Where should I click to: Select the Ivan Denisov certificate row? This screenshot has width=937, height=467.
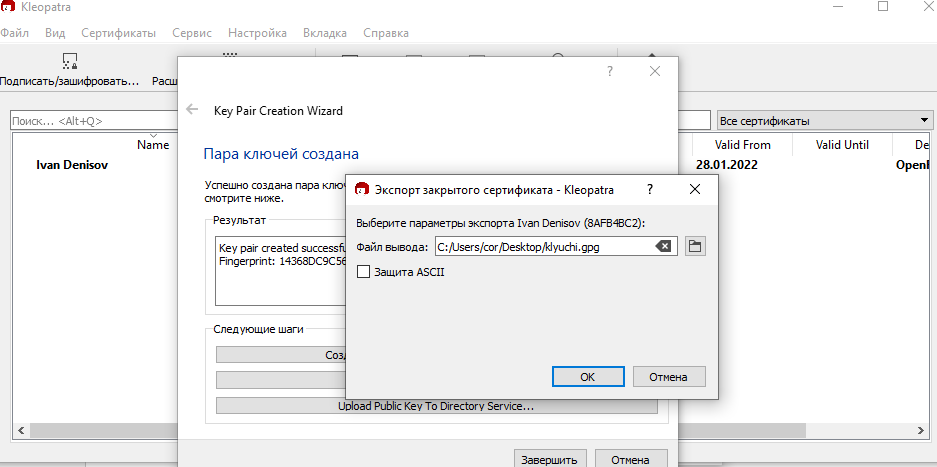(72, 165)
